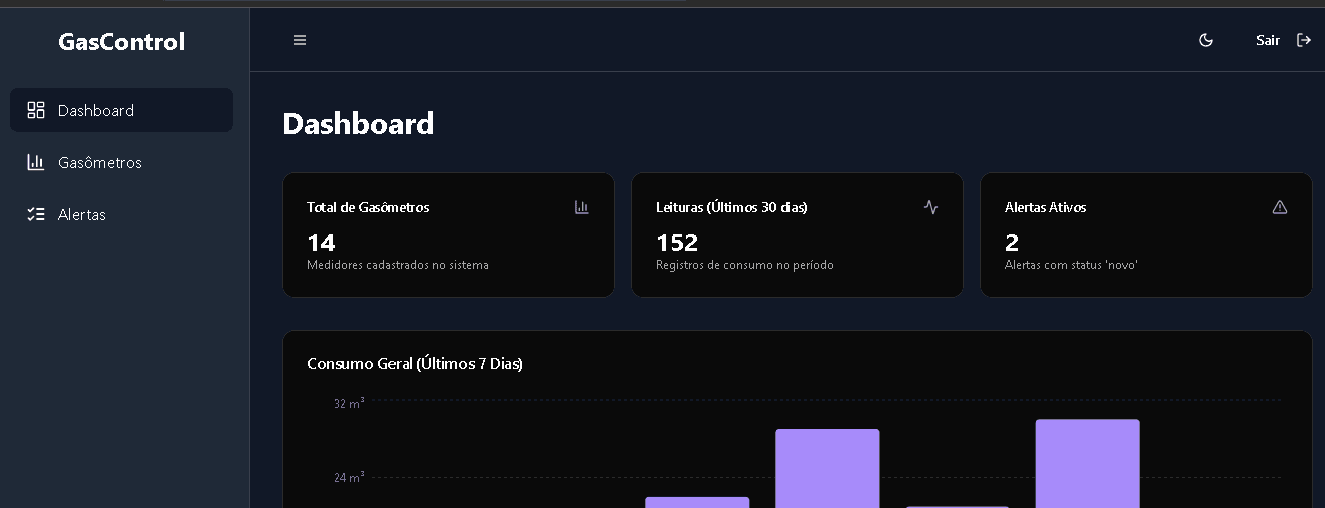Click the Gasômetros bar chart sidebar icon
This screenshot has width=1325, height=508.
(36, 162)
